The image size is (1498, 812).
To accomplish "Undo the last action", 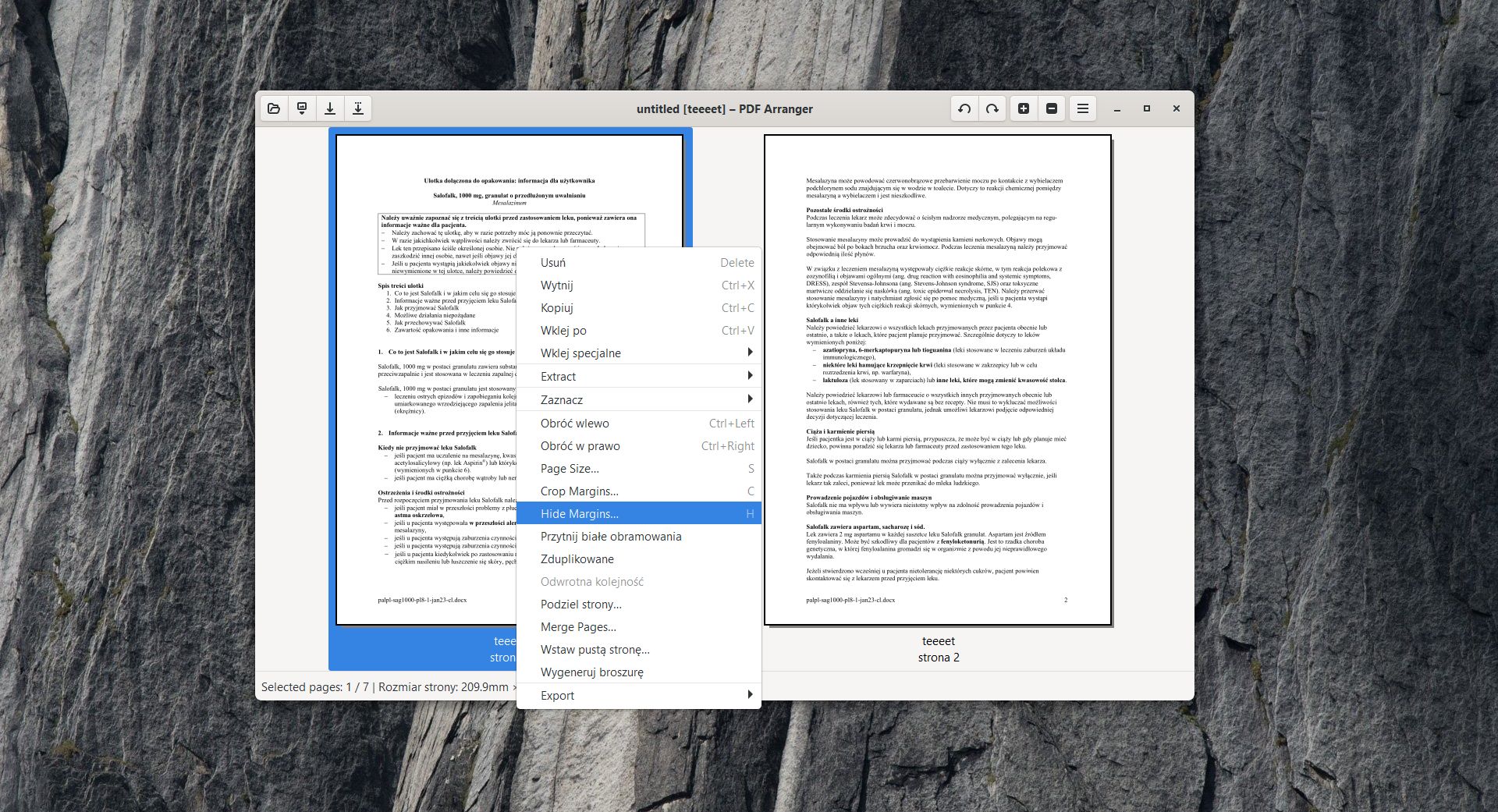I will point(964,108).
